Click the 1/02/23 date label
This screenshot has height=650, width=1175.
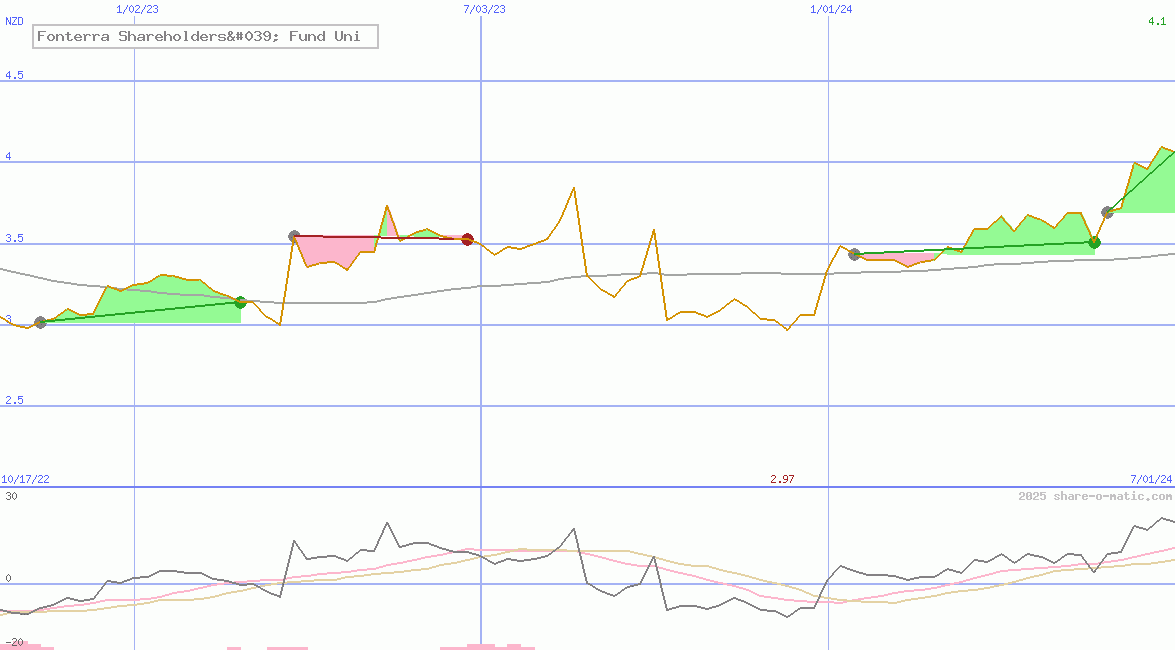(136, 9)
